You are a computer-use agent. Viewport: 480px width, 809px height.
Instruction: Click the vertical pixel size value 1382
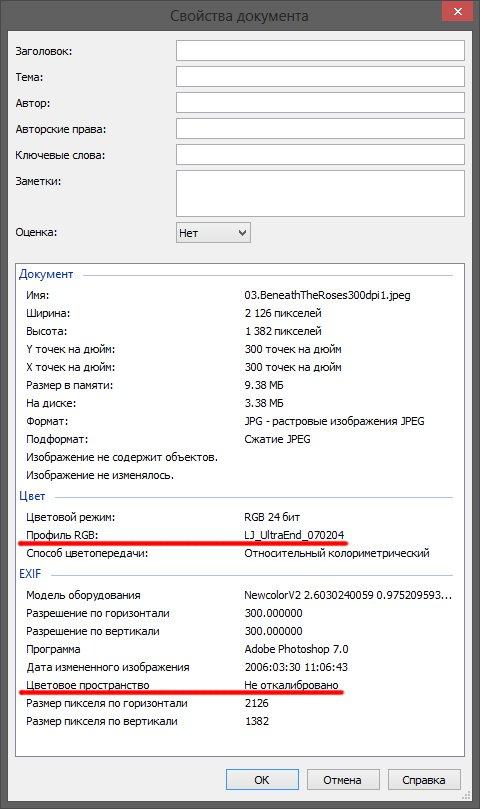tap(257, 721)
